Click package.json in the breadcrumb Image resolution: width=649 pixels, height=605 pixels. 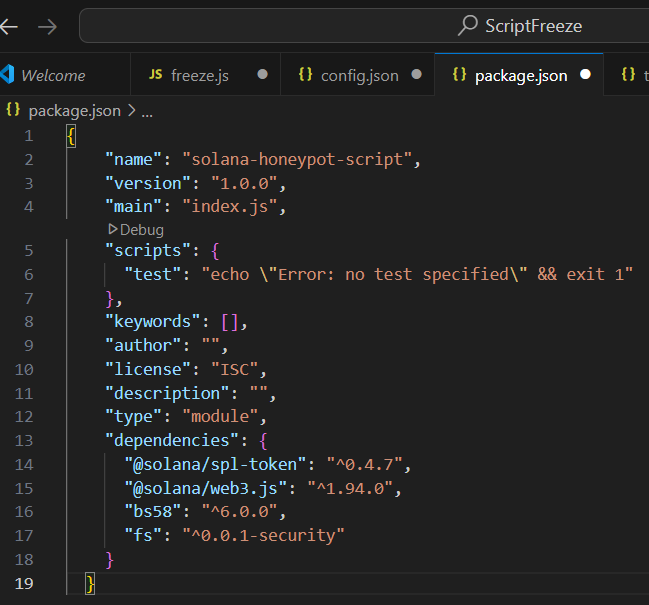pos(75,111)
